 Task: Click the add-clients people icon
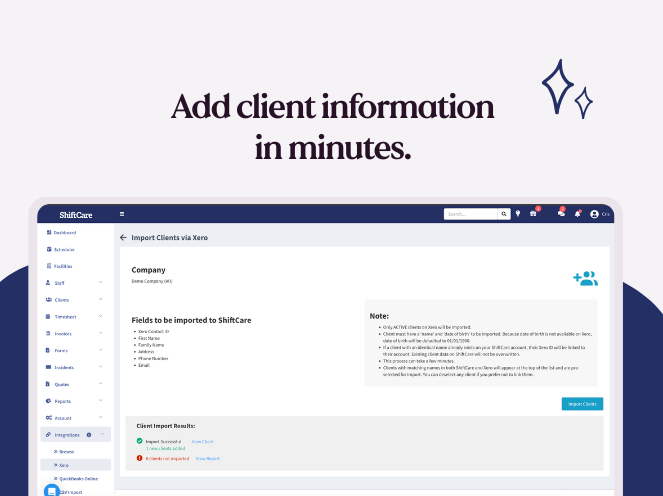[x=586, y=278]
